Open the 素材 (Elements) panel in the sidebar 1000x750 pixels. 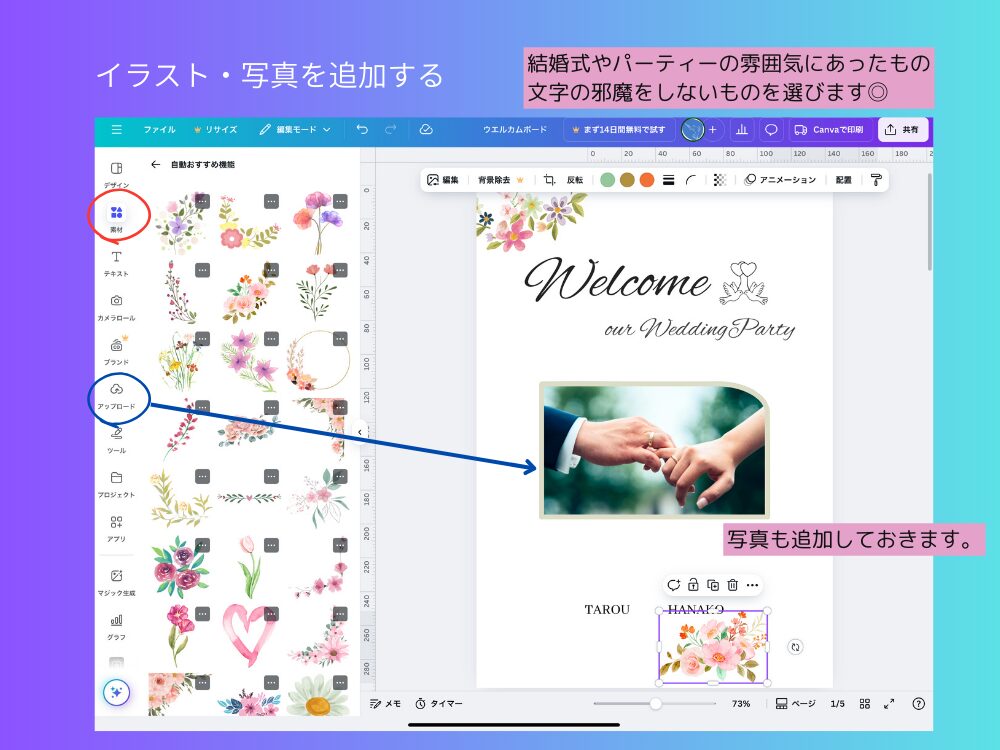[117, 214]
